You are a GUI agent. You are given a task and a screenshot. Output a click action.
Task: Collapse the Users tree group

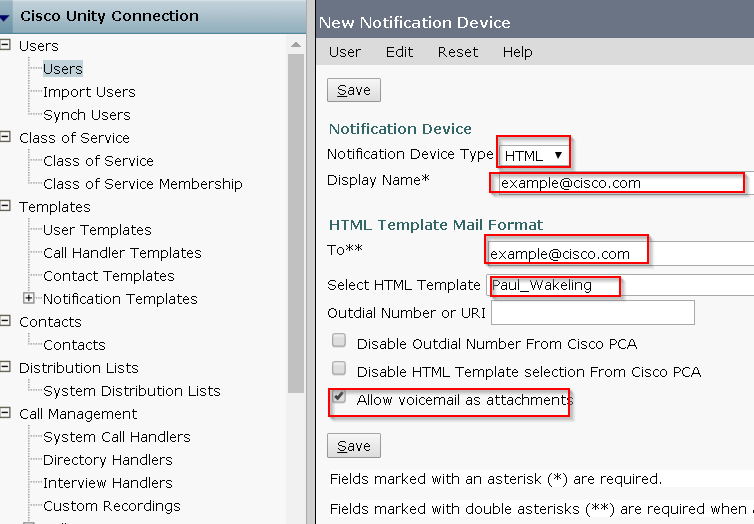[5, 45]
